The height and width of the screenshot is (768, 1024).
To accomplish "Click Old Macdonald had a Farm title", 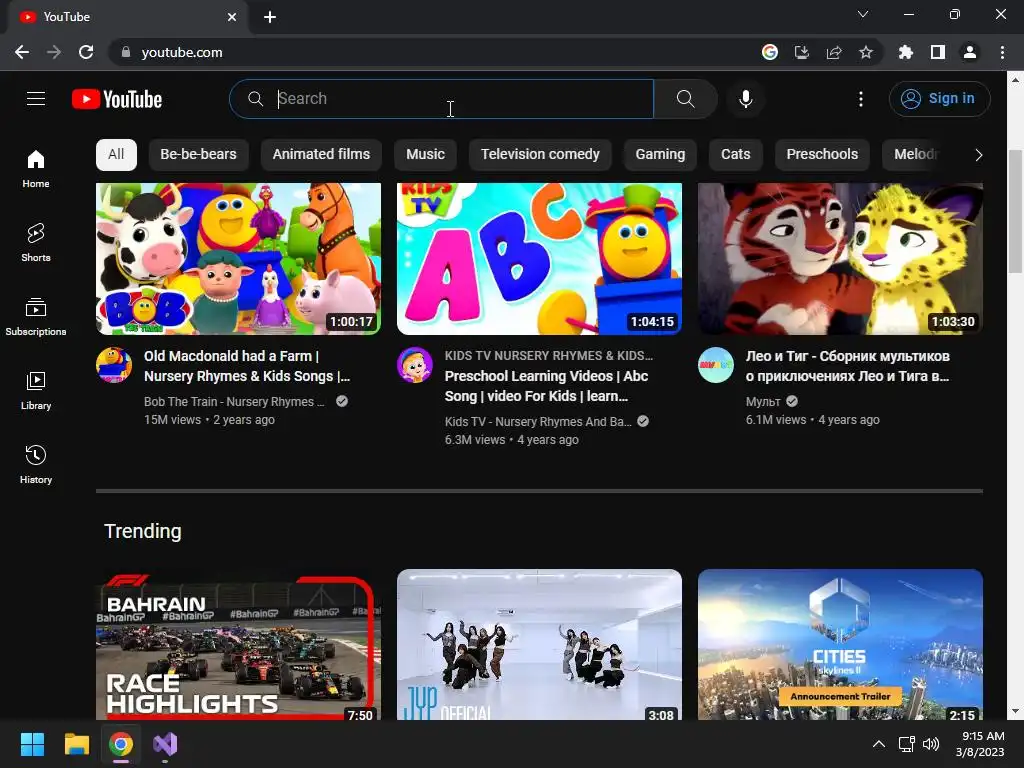I will coord(247,366).
